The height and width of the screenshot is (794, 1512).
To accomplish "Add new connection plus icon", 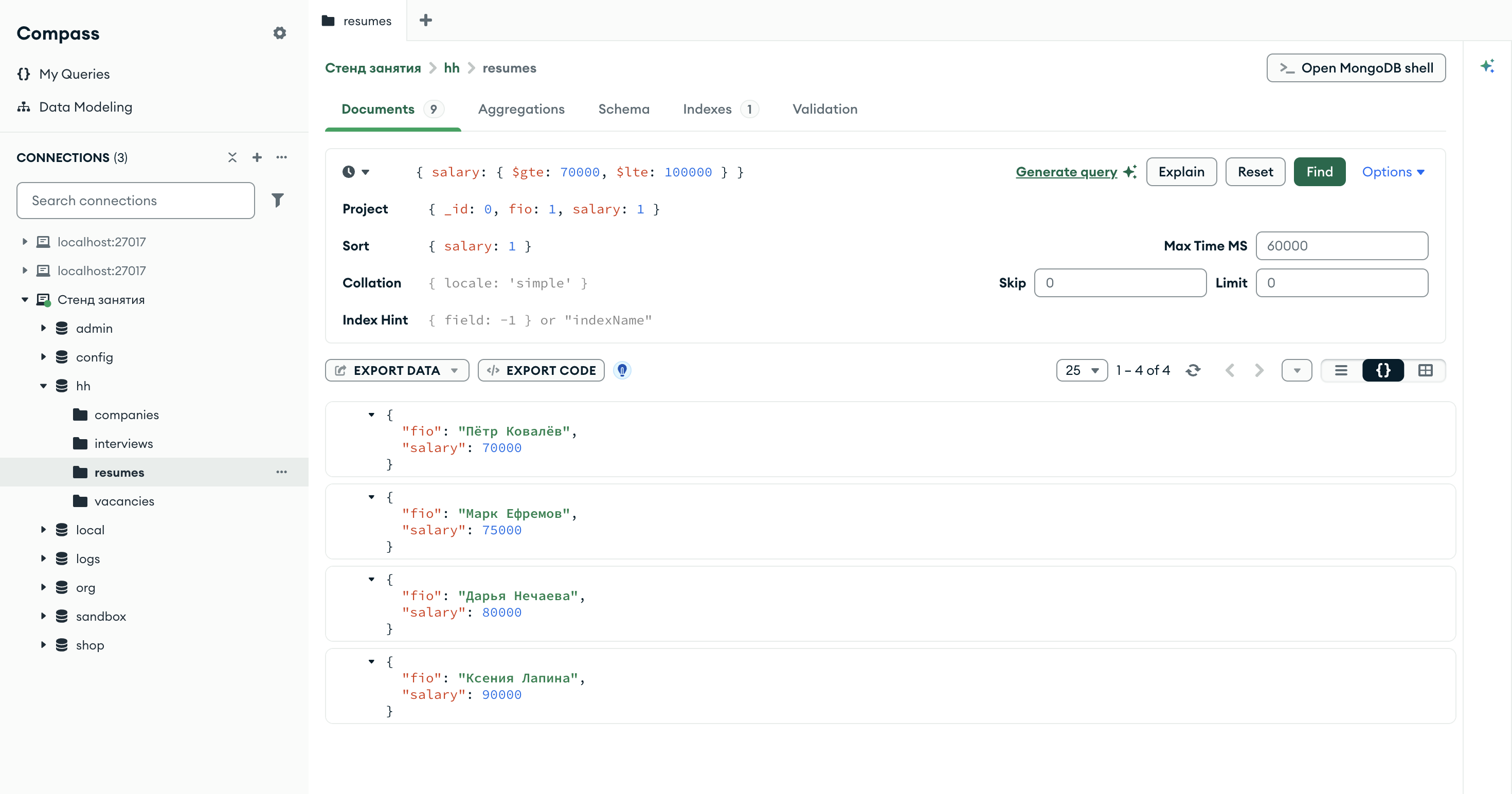I will [257, 157].
